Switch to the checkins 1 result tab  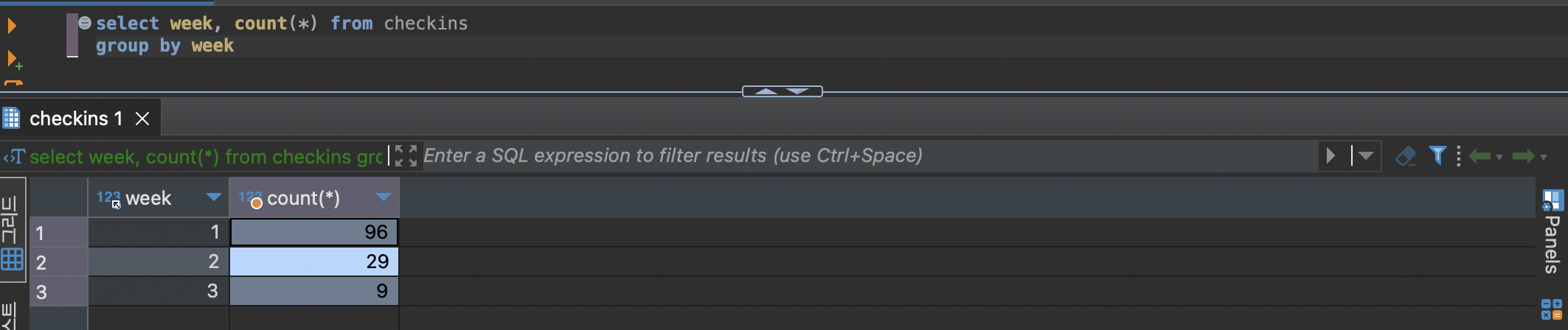click(x=75, y=119)
